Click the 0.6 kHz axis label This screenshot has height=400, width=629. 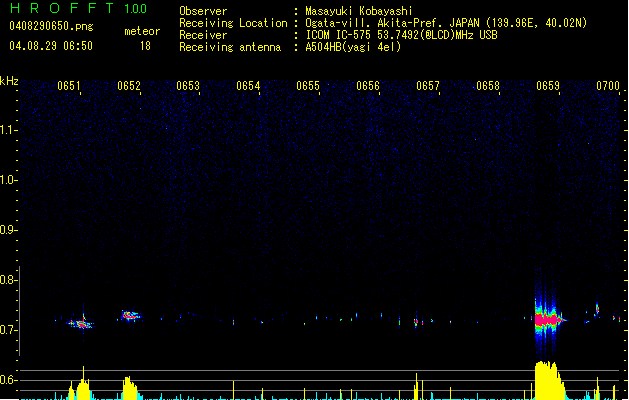tap(8, 380)
